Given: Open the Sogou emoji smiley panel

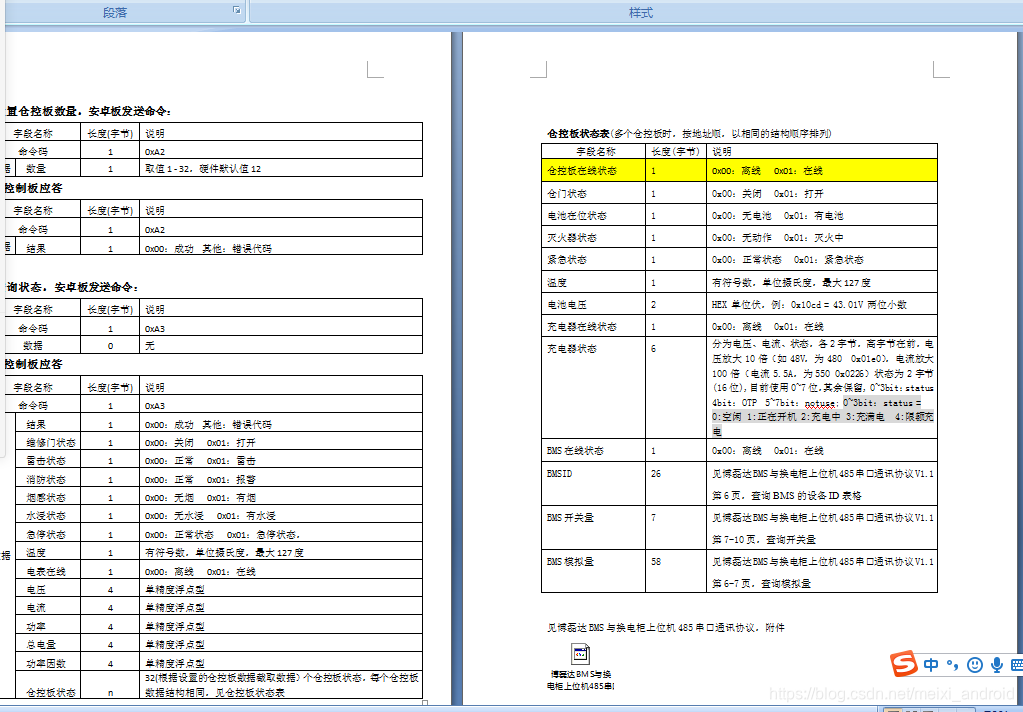Looking at the screenshot, I should tap(974, 665).
